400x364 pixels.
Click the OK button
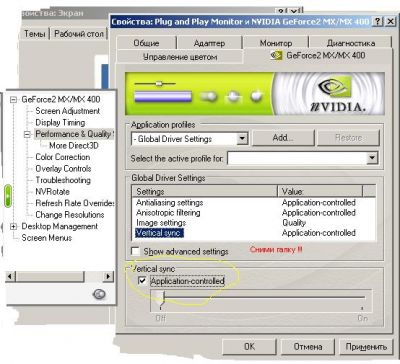[x=249, y=346]
